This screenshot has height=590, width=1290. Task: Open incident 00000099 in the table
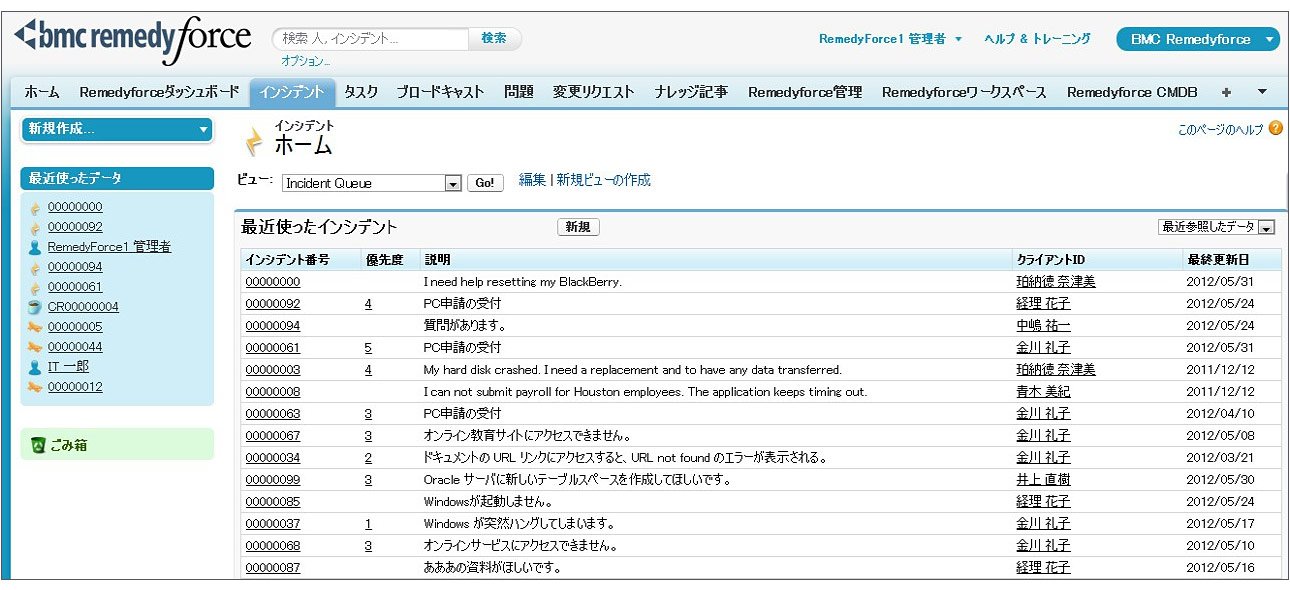click(273, 480)
